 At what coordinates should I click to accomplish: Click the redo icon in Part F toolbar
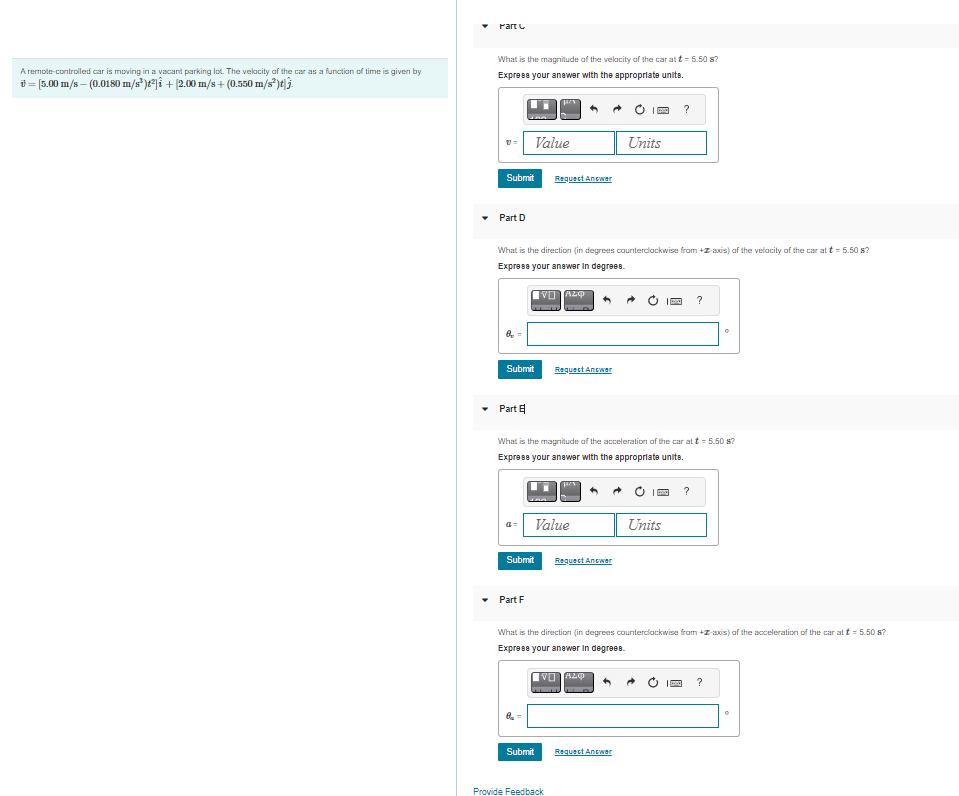631,682
